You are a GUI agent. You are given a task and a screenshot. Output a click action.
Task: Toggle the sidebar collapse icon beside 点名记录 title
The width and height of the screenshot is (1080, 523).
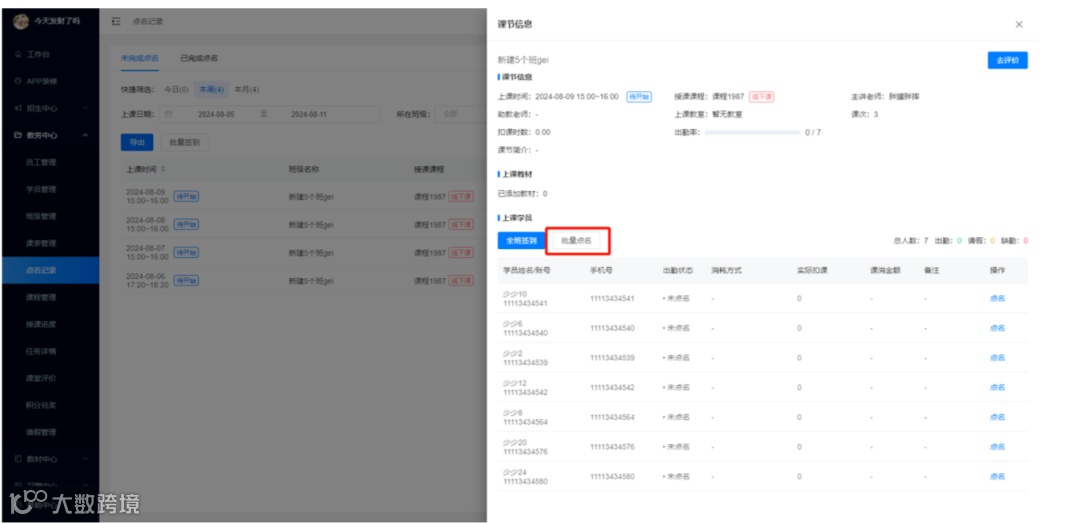point(116,21)
